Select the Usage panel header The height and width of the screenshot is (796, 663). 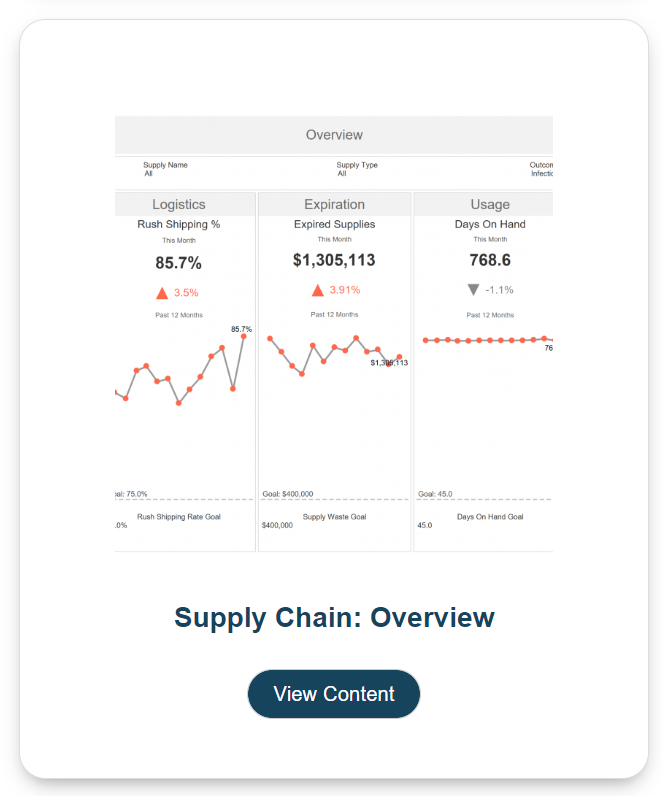coord(489,205)
